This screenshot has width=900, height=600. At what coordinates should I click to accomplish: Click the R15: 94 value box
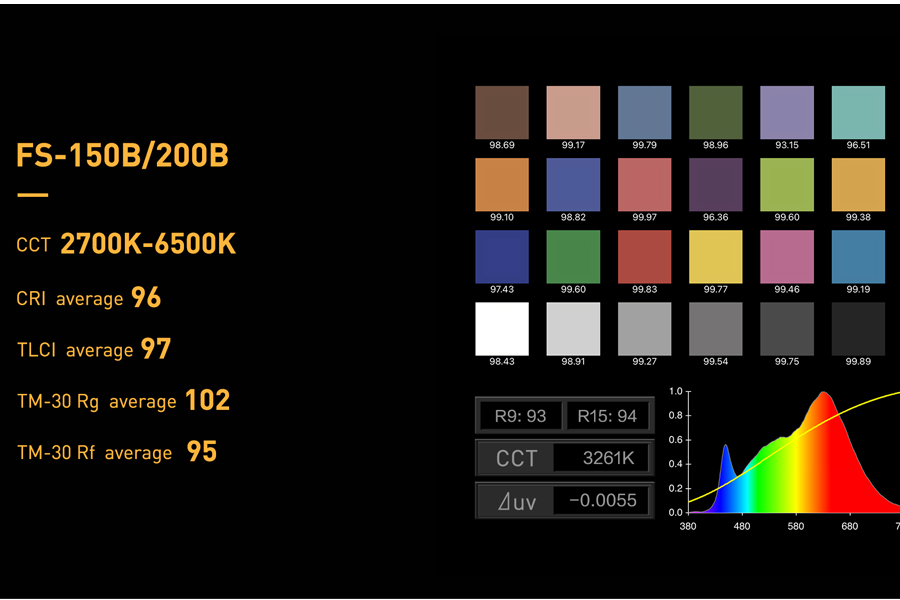tap(607, 416)
